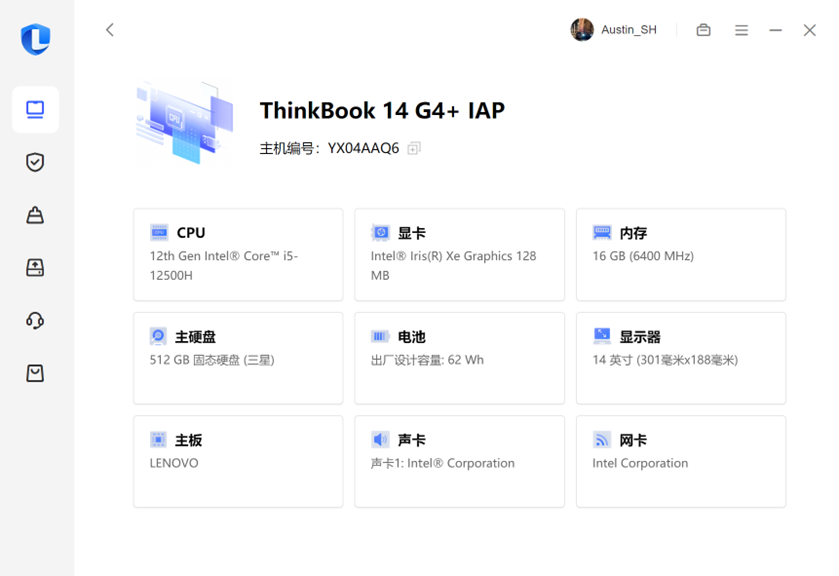Open the 内存 16 GB card

(x=681, y=255)
